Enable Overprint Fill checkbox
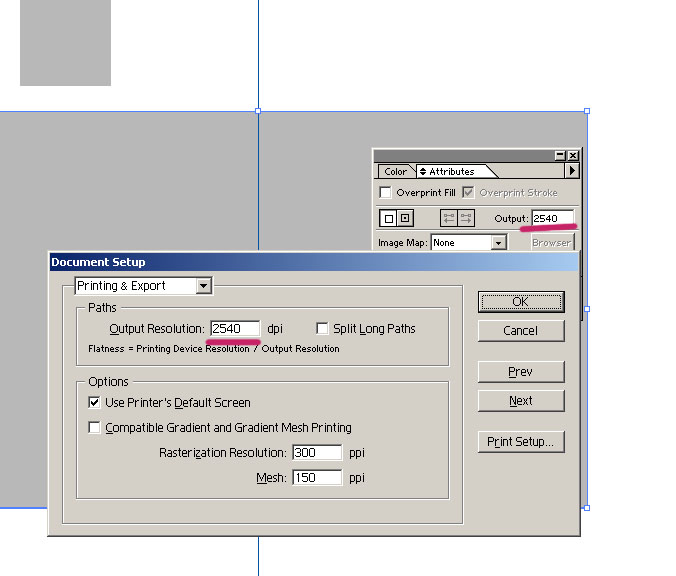This screenshot has width=676, height=576. tap(385, 192)
